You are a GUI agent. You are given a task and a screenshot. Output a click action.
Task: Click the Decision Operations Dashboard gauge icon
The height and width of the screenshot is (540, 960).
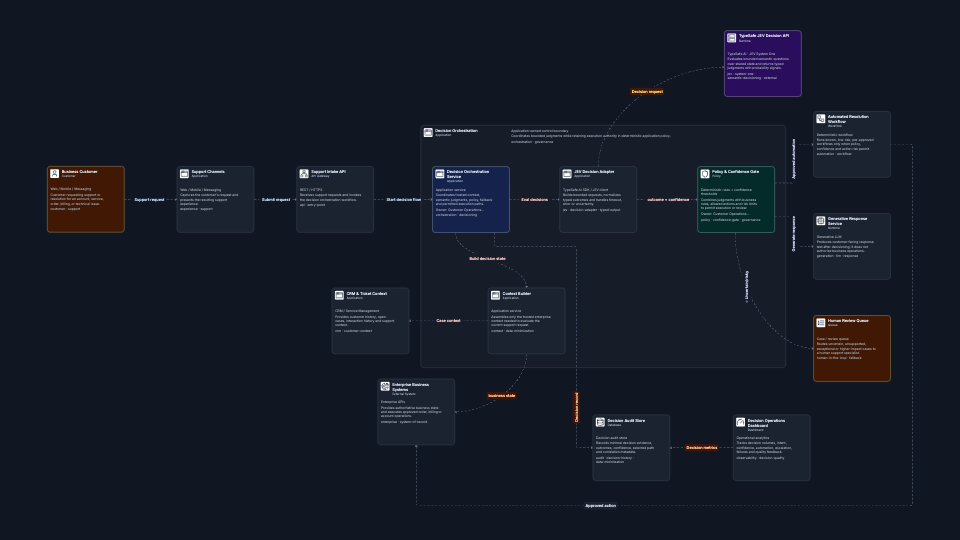tap(740, 422)
